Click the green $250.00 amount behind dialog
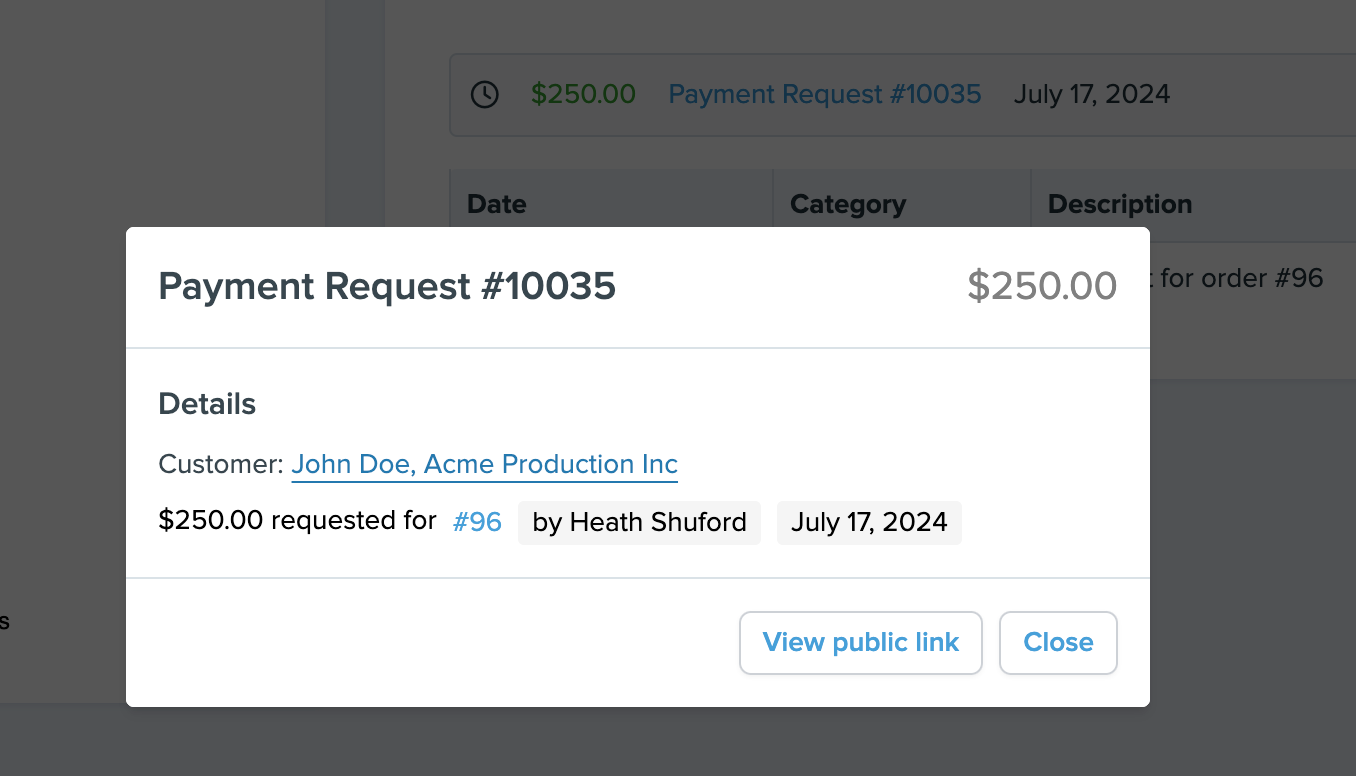 coord(583,95)
